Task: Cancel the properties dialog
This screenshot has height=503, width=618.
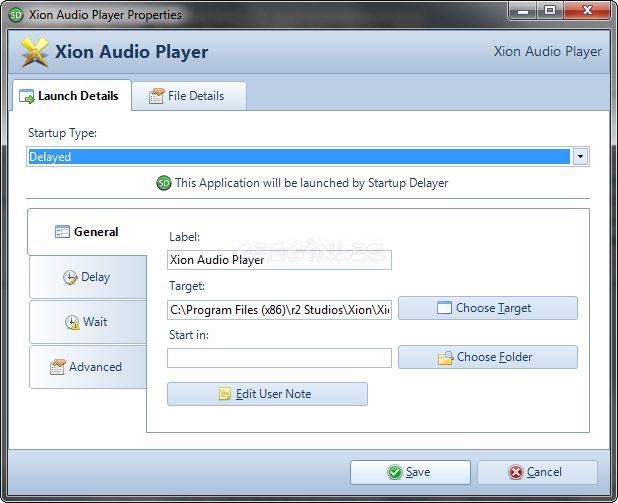Action: point(538,472)
